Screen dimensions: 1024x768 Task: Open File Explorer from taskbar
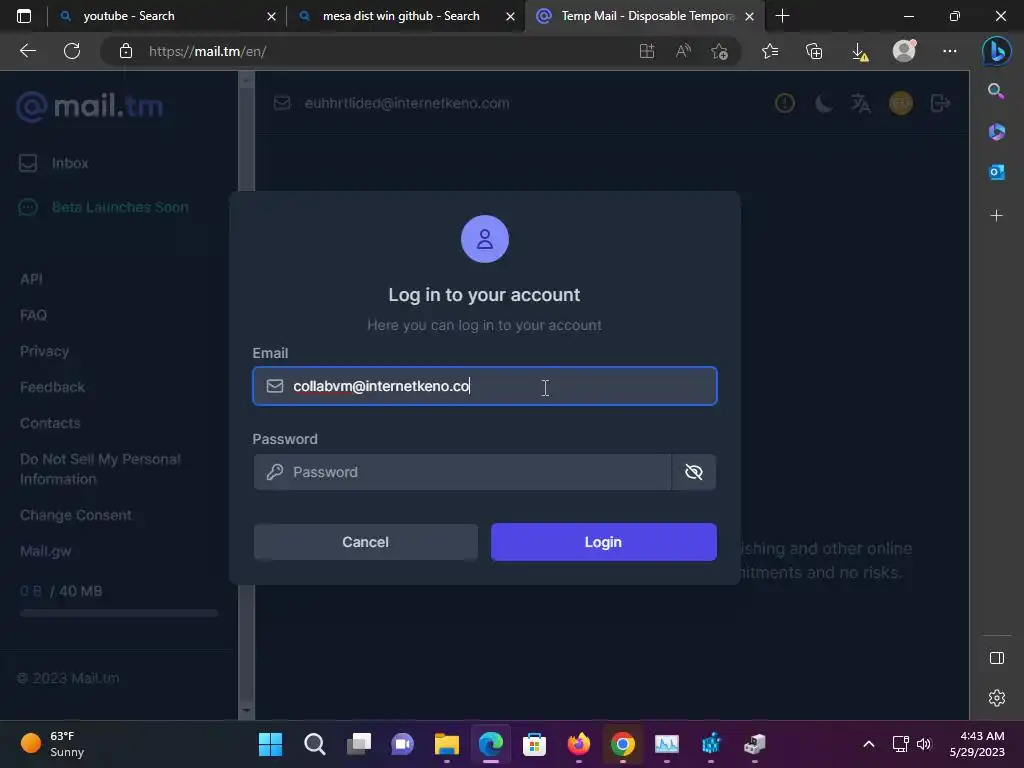447,744
